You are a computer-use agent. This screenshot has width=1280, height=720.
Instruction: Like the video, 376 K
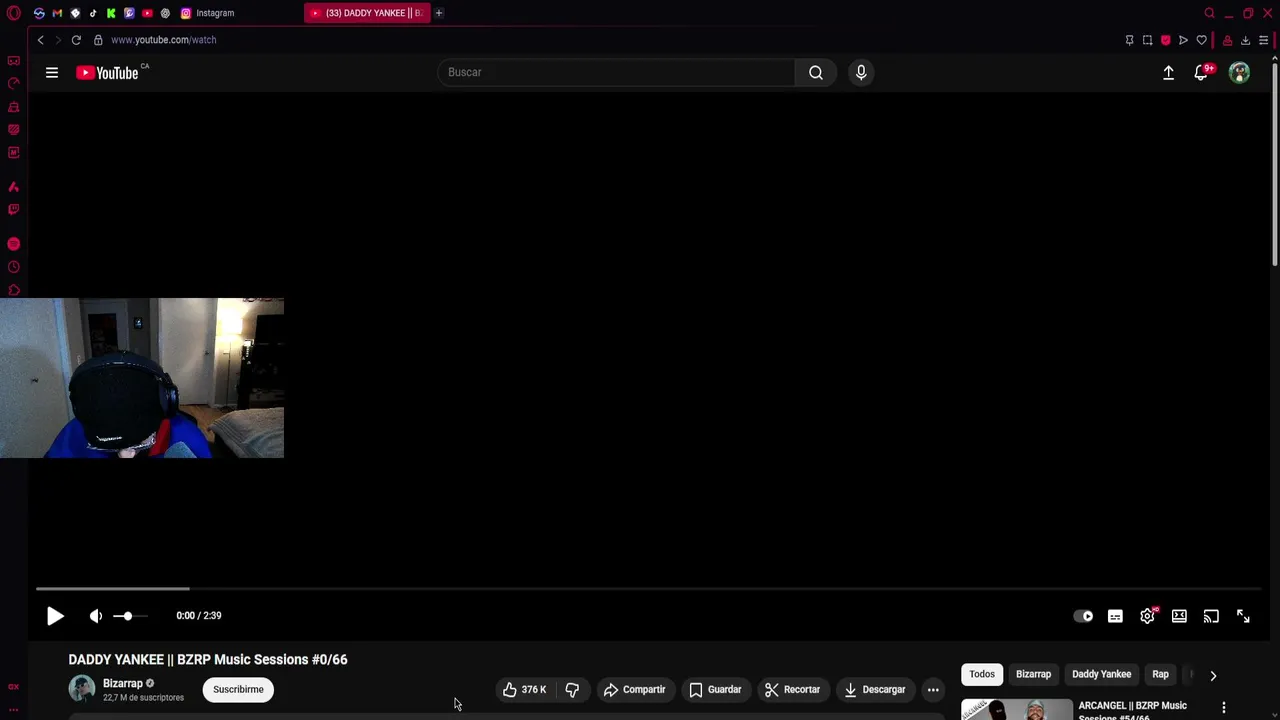tap(526, 689)
